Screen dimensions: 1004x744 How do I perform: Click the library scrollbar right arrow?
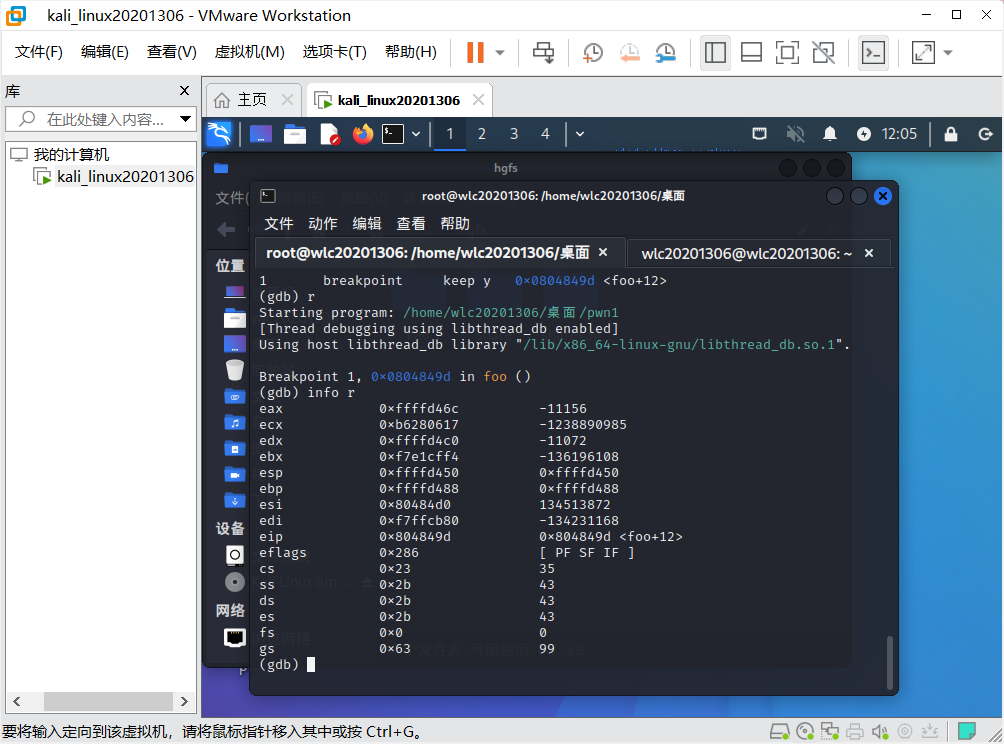click(x=184, y=702)
